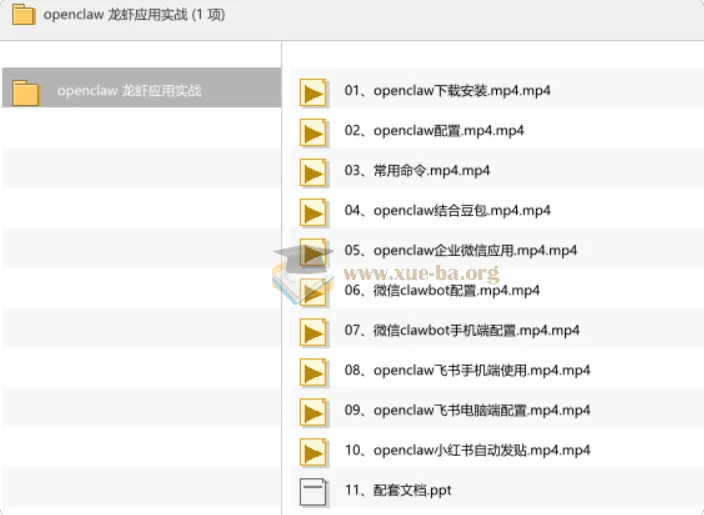Select file name 09、openclaw飞书电脑端配置.mp4.mp4

coord(467,410)
